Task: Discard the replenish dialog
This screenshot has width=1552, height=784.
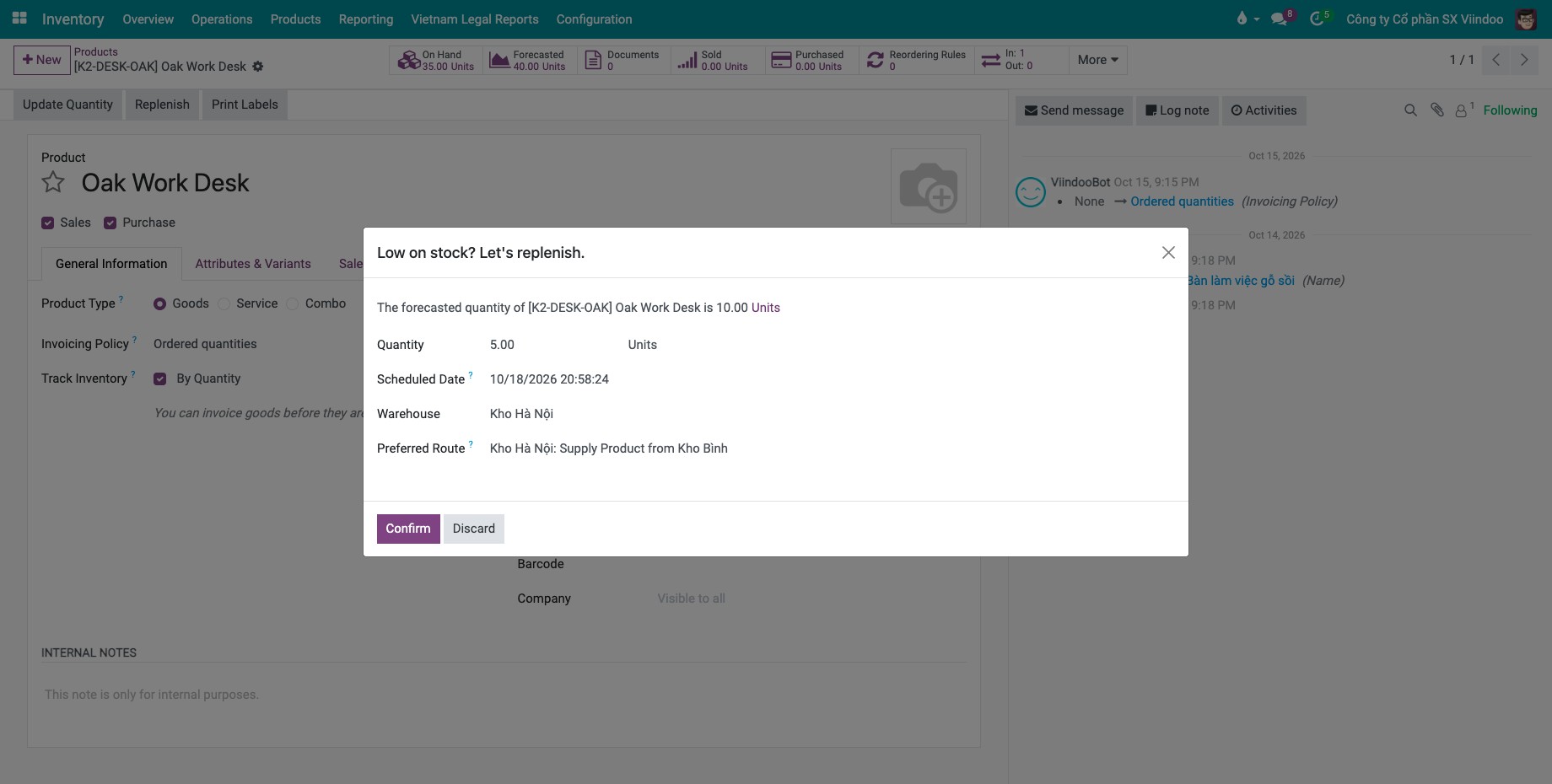Action: [474, 529]
